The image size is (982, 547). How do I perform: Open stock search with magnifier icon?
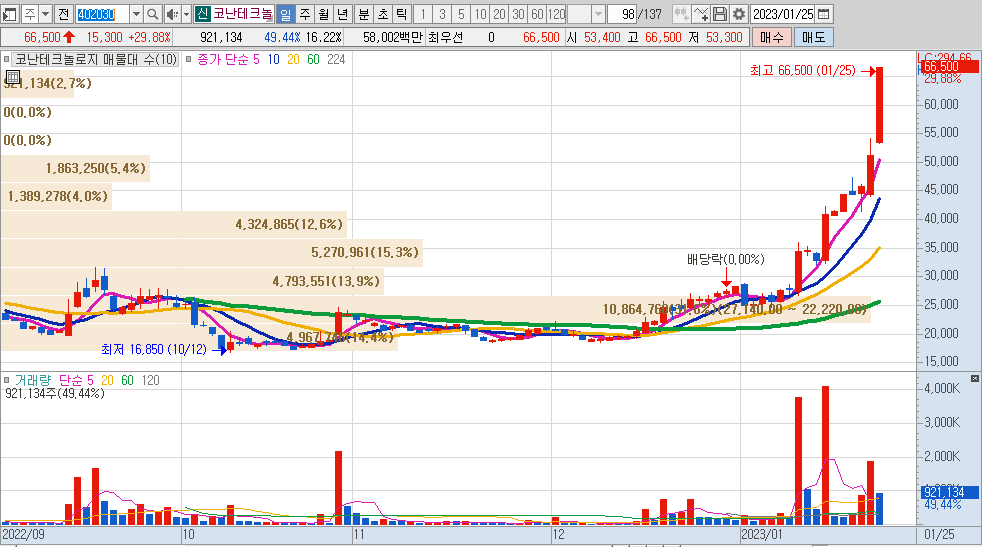(152, 14)
